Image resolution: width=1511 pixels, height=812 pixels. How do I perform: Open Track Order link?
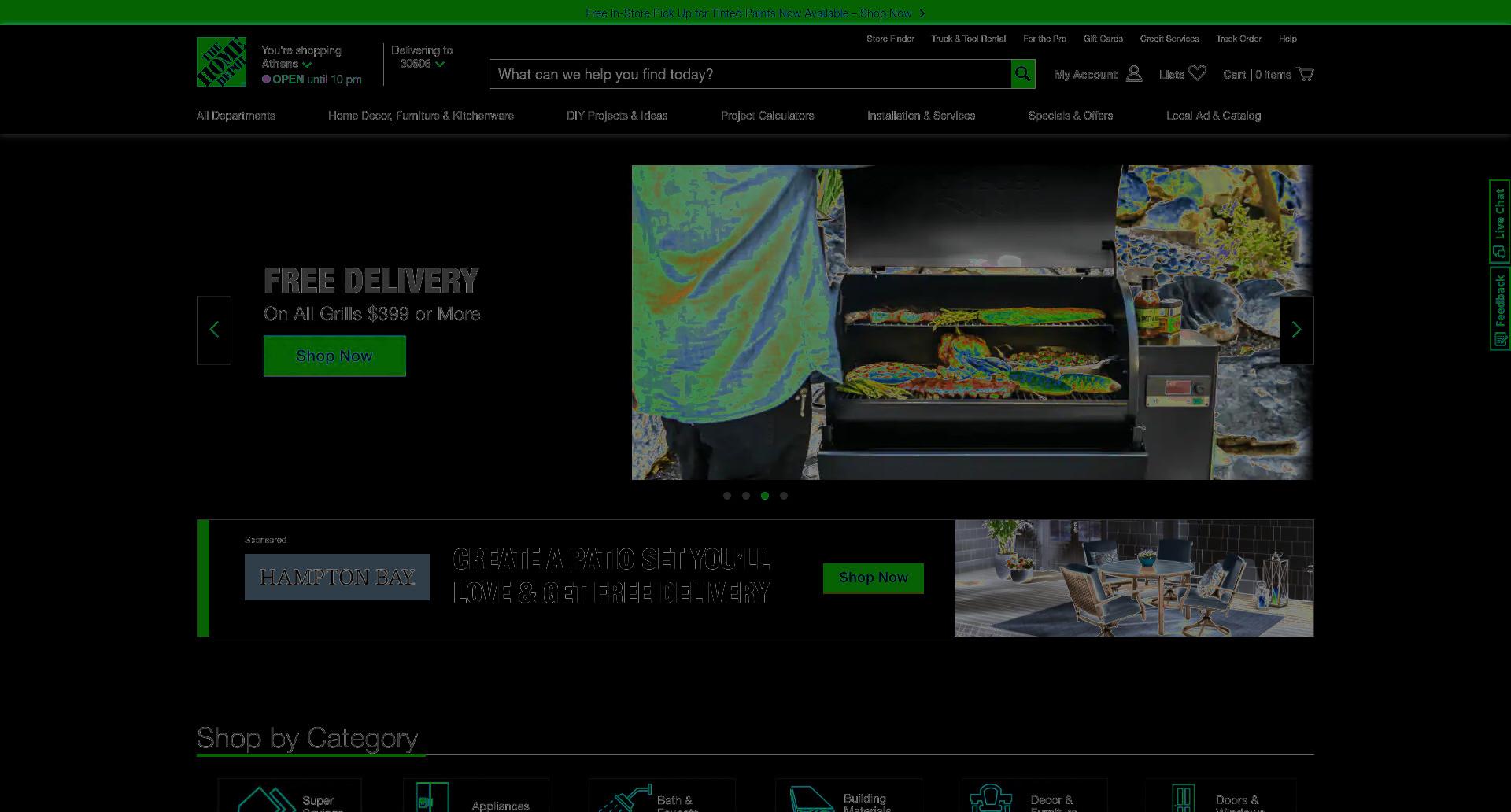(1239, 39)
